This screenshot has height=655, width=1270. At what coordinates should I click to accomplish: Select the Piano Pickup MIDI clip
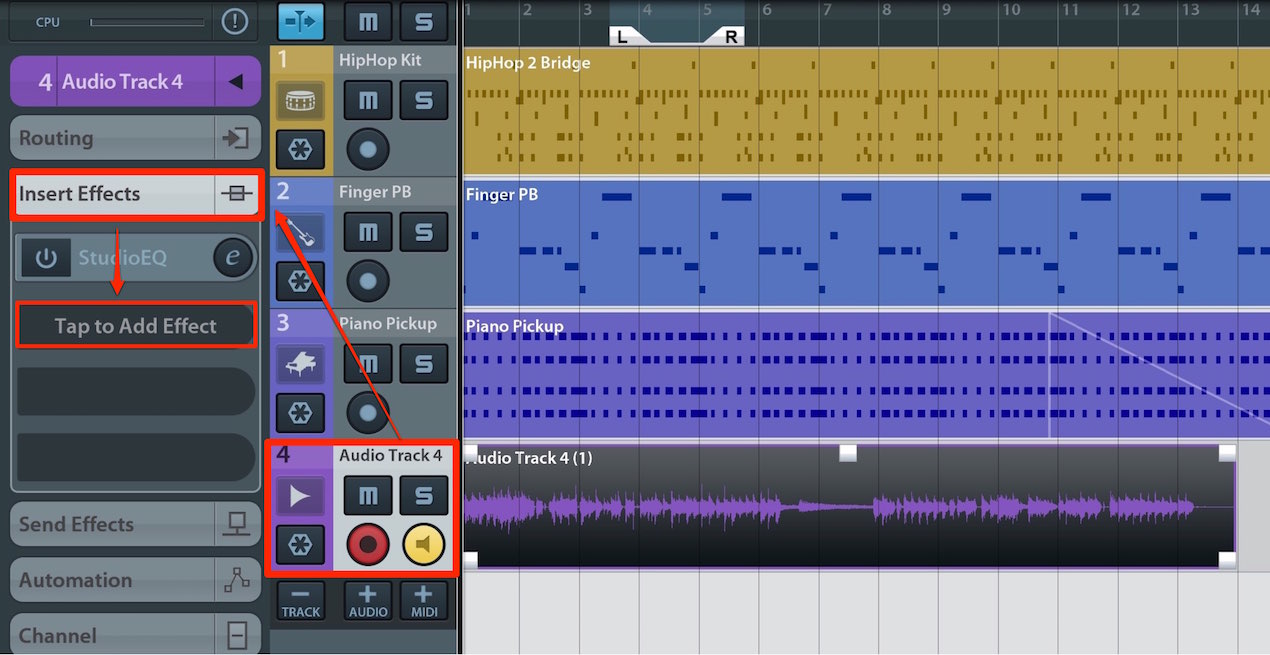click(x=867, y=375)
